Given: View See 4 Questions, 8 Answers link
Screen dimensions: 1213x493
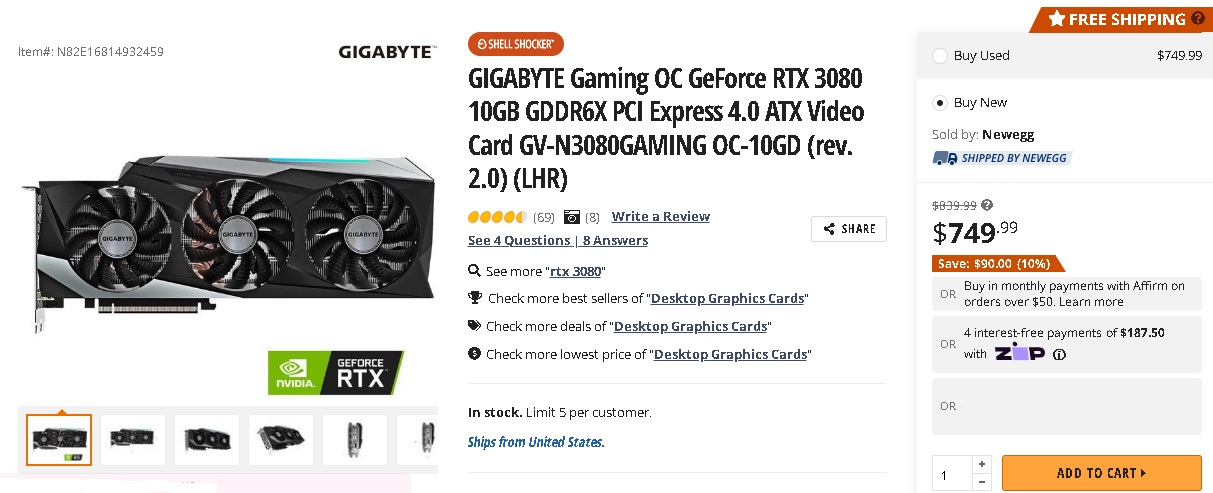Looking at the screenshot, I should coord(557,241).
